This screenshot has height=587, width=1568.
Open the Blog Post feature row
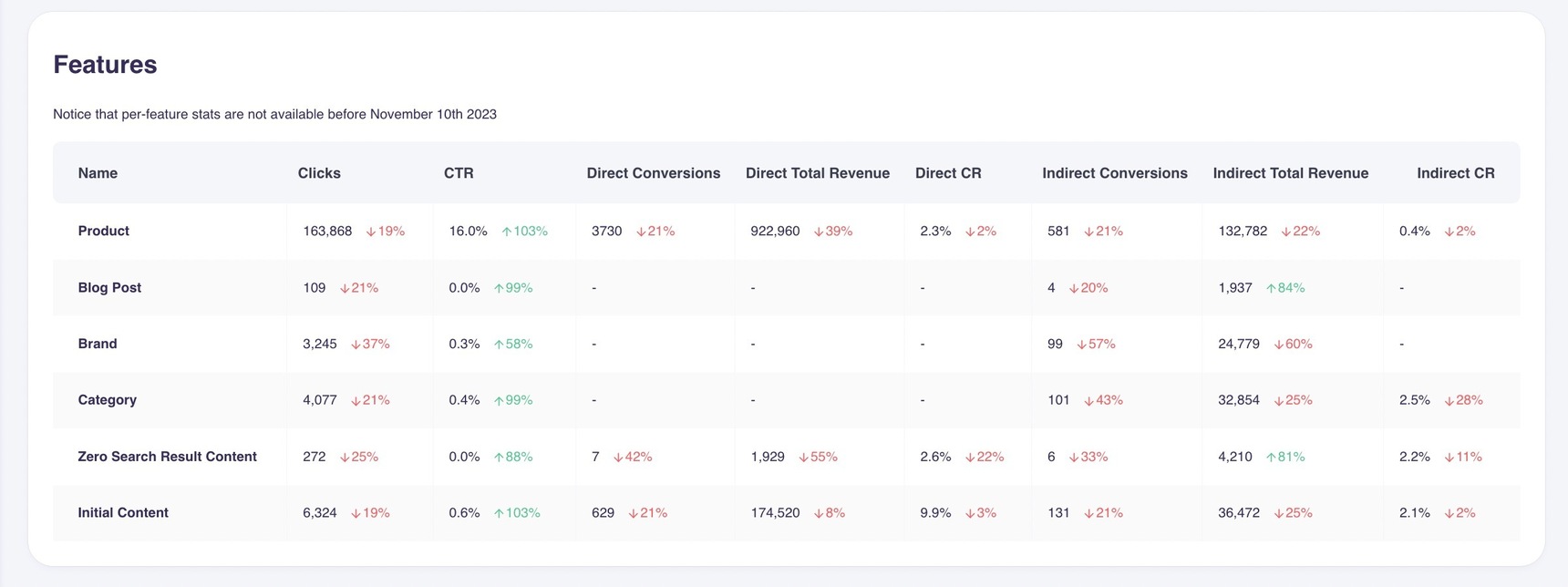point(109,288)
